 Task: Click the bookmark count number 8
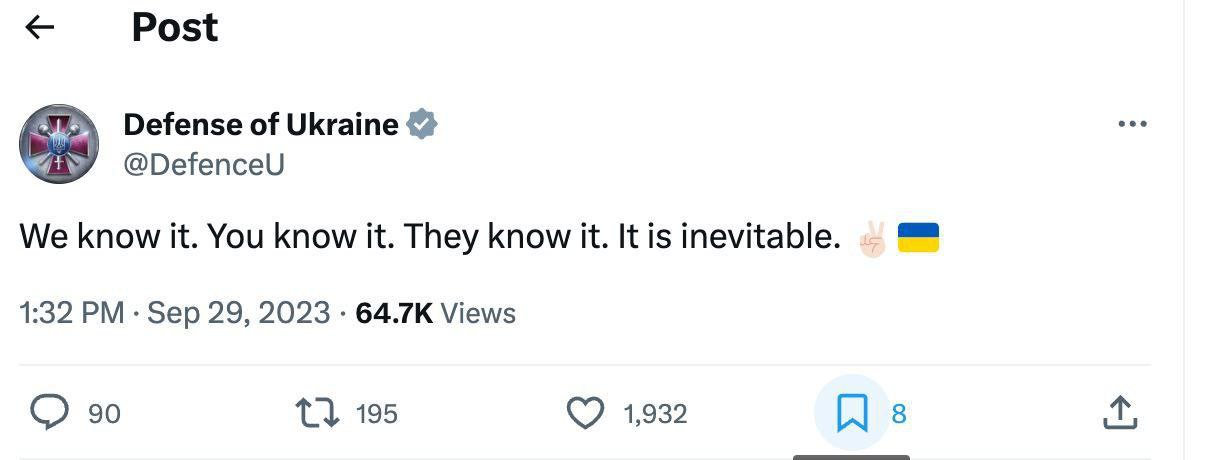[x=898, y=414]
